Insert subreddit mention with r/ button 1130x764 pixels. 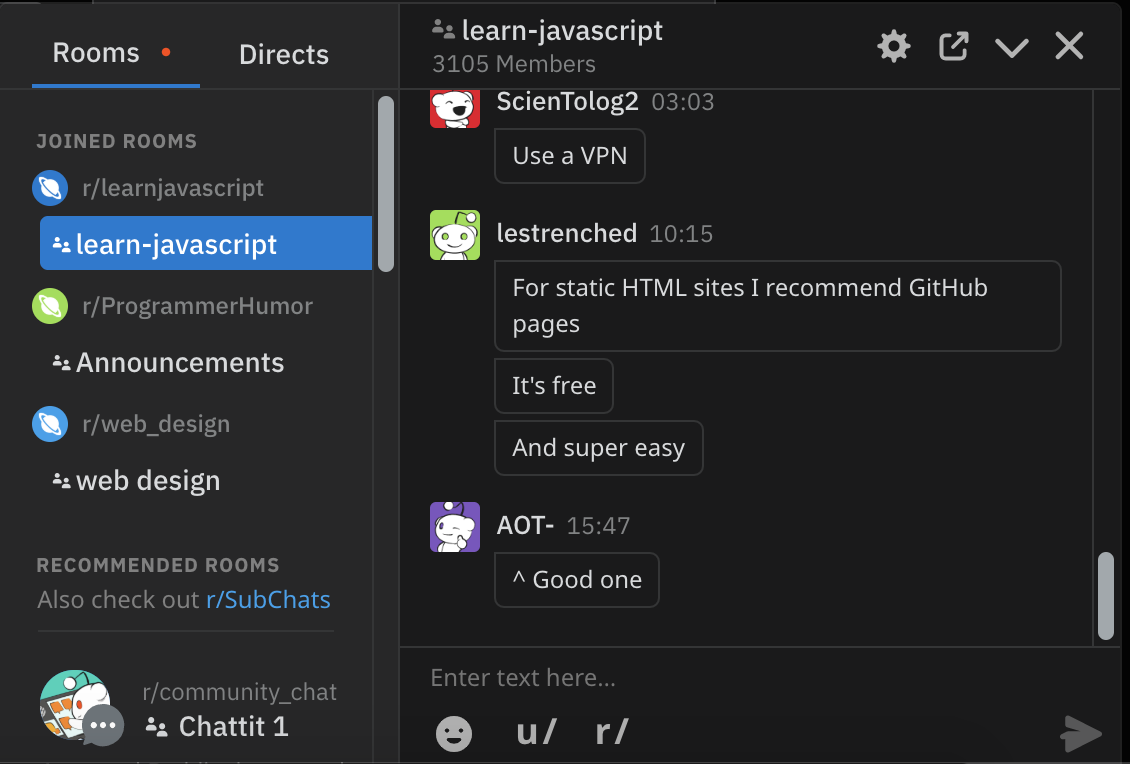pos(611,733)
